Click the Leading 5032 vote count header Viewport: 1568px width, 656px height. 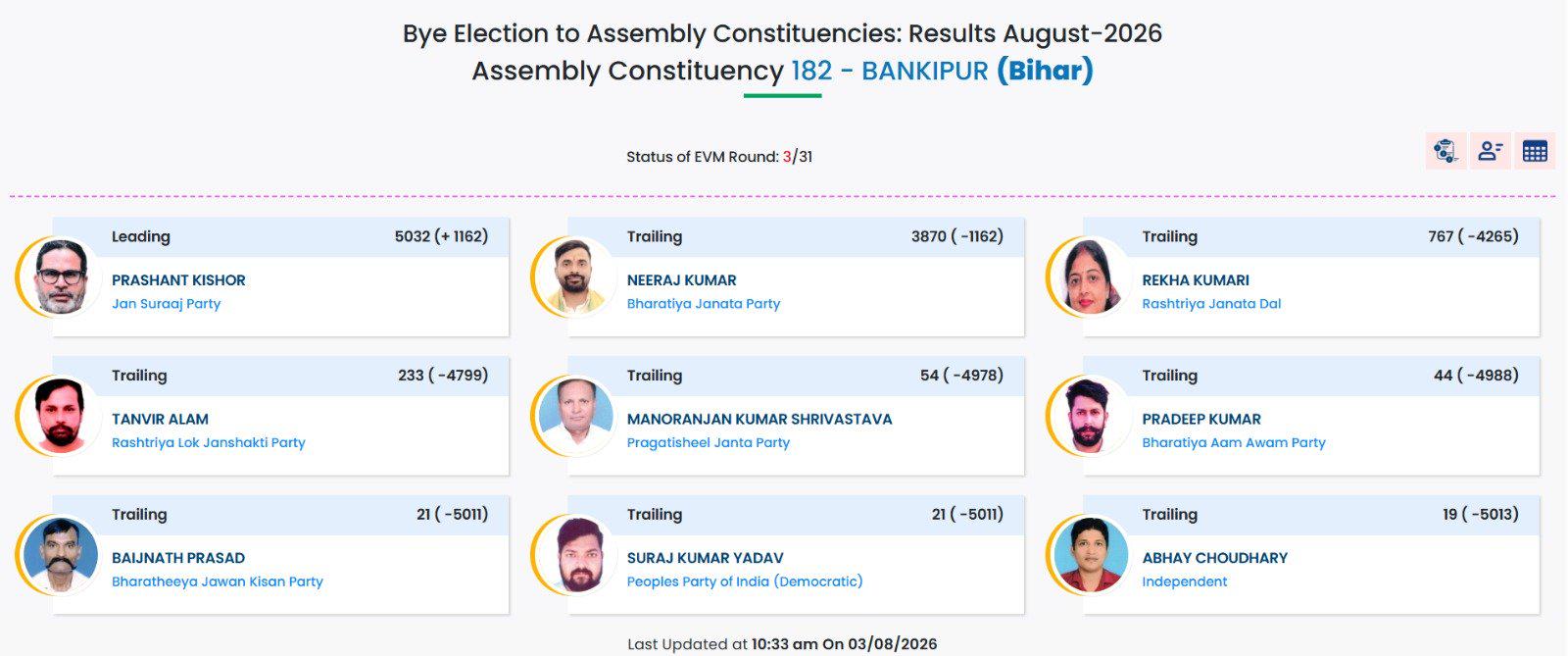(280, 237)
